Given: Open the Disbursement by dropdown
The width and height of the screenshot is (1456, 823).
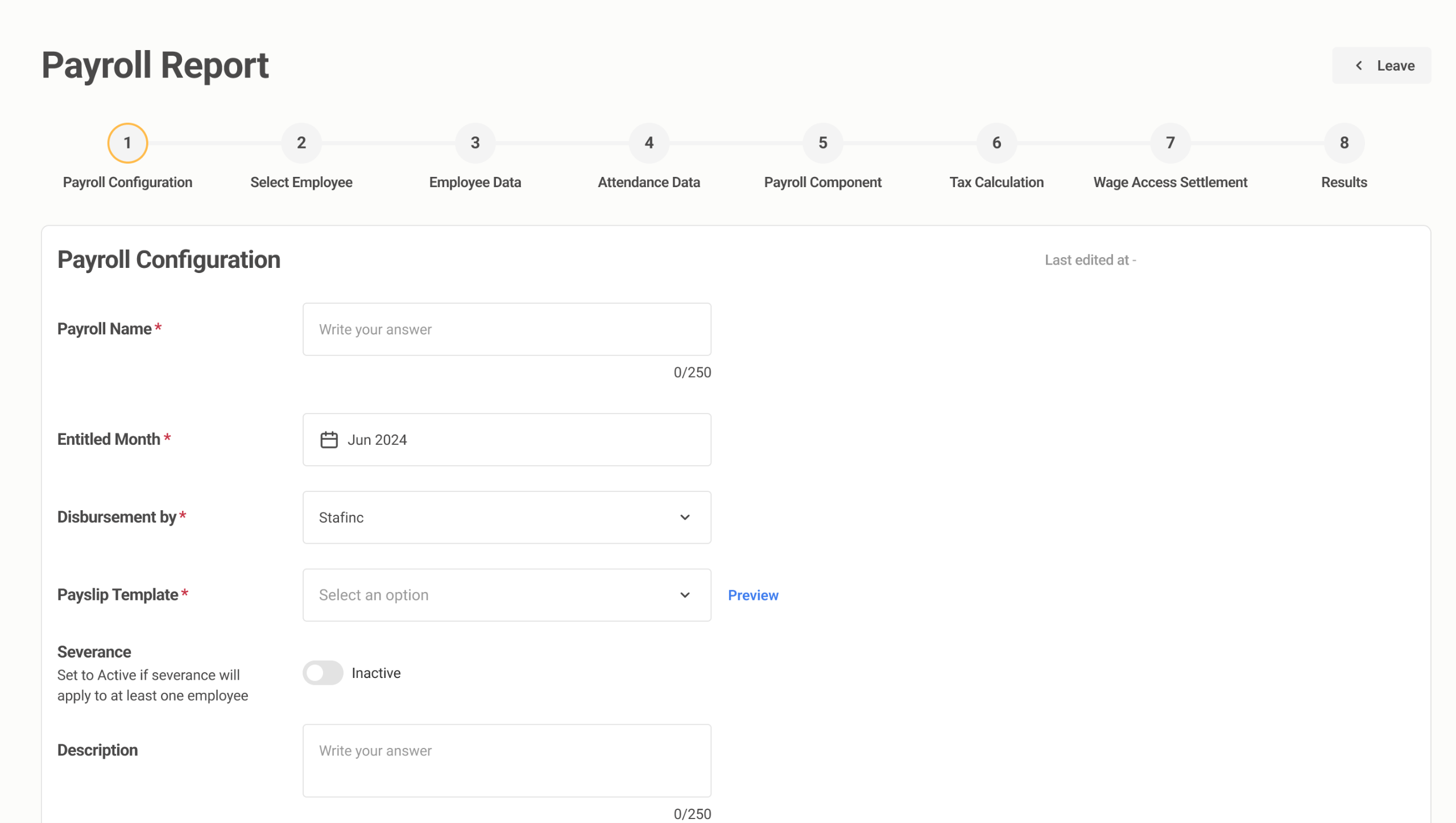Looking at the screenshot, I should point(506,518).
